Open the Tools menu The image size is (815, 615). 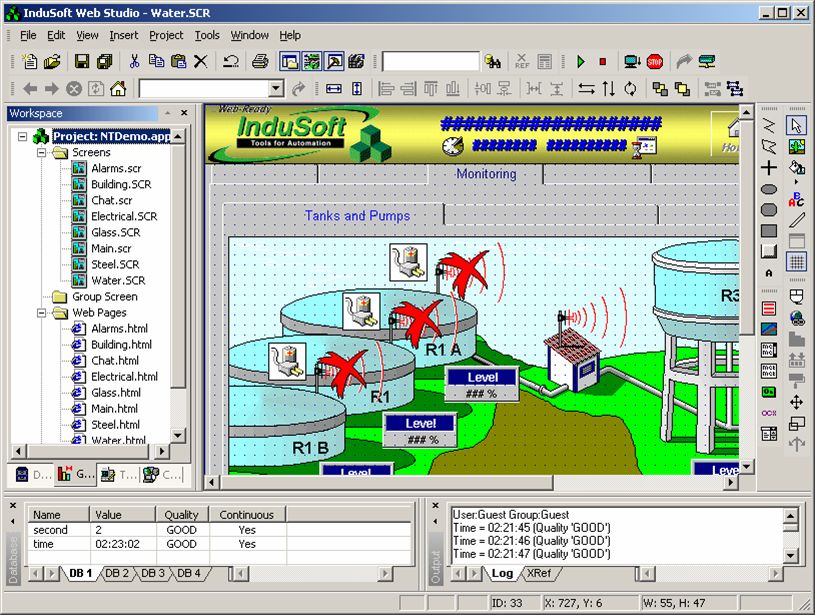tap(207, 35)
